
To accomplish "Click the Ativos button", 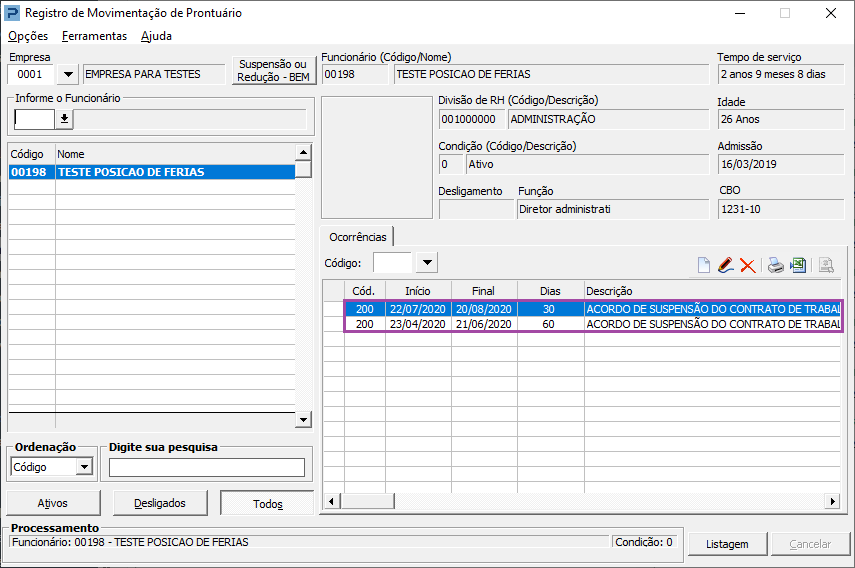I will [x=53, y=503].
